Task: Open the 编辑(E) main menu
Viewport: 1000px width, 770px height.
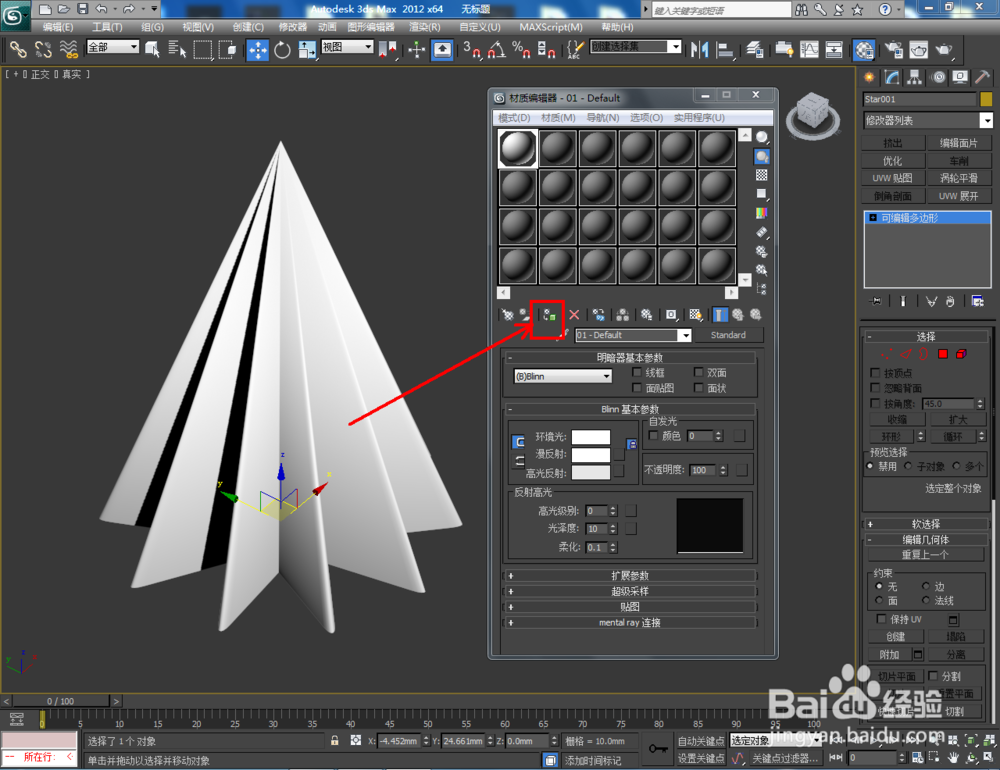Action: coord(57,27)
